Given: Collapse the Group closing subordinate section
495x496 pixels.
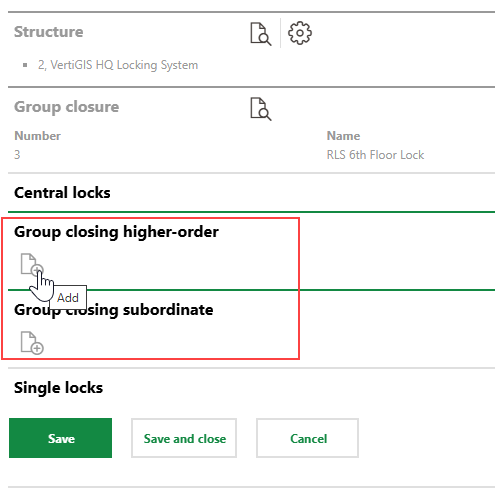Looking at the screenshot, I should pyautogui.click(x=114, y=310).
